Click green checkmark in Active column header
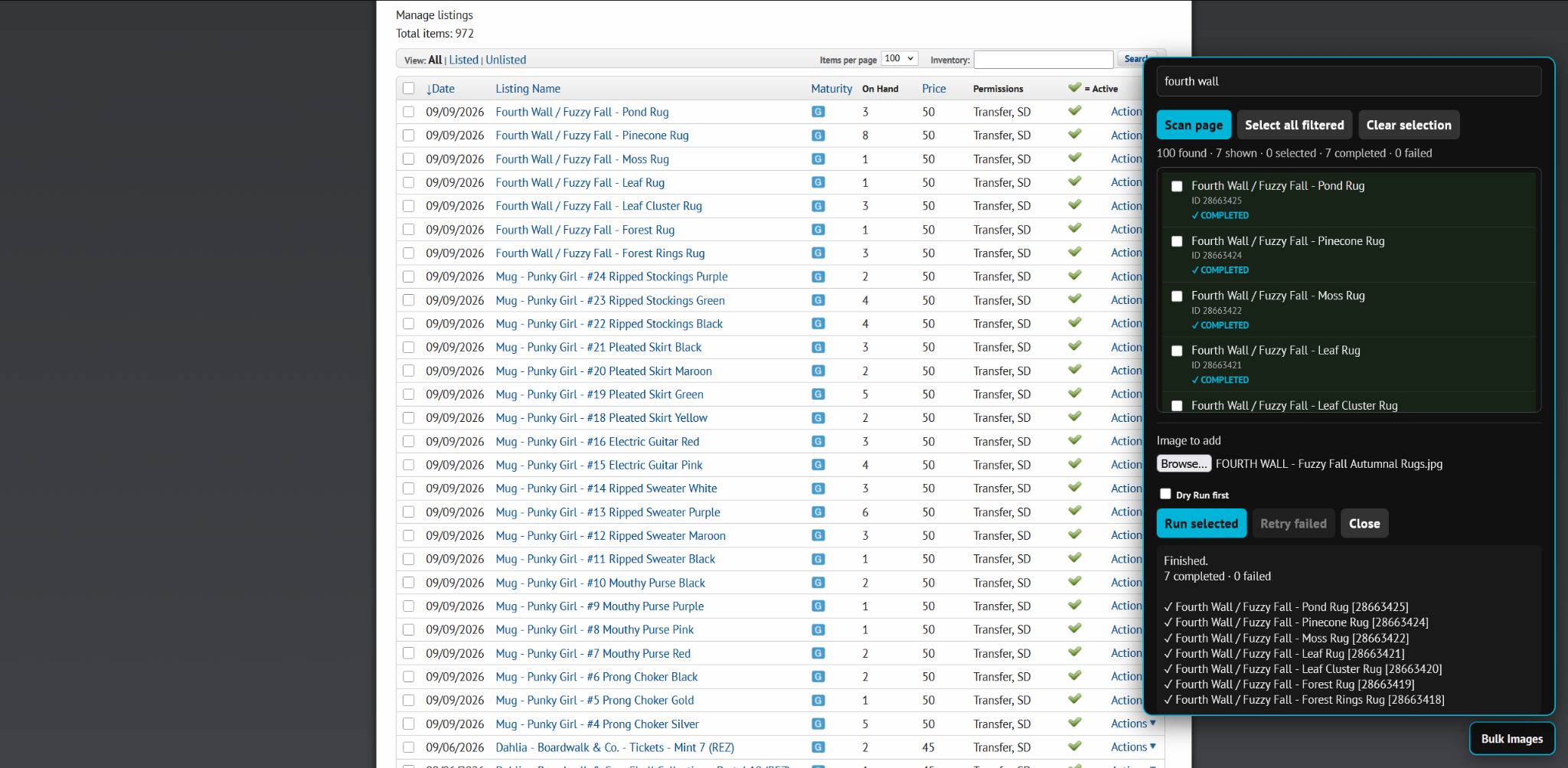This screenshot has width=1568, height=768. point(1075,87)
